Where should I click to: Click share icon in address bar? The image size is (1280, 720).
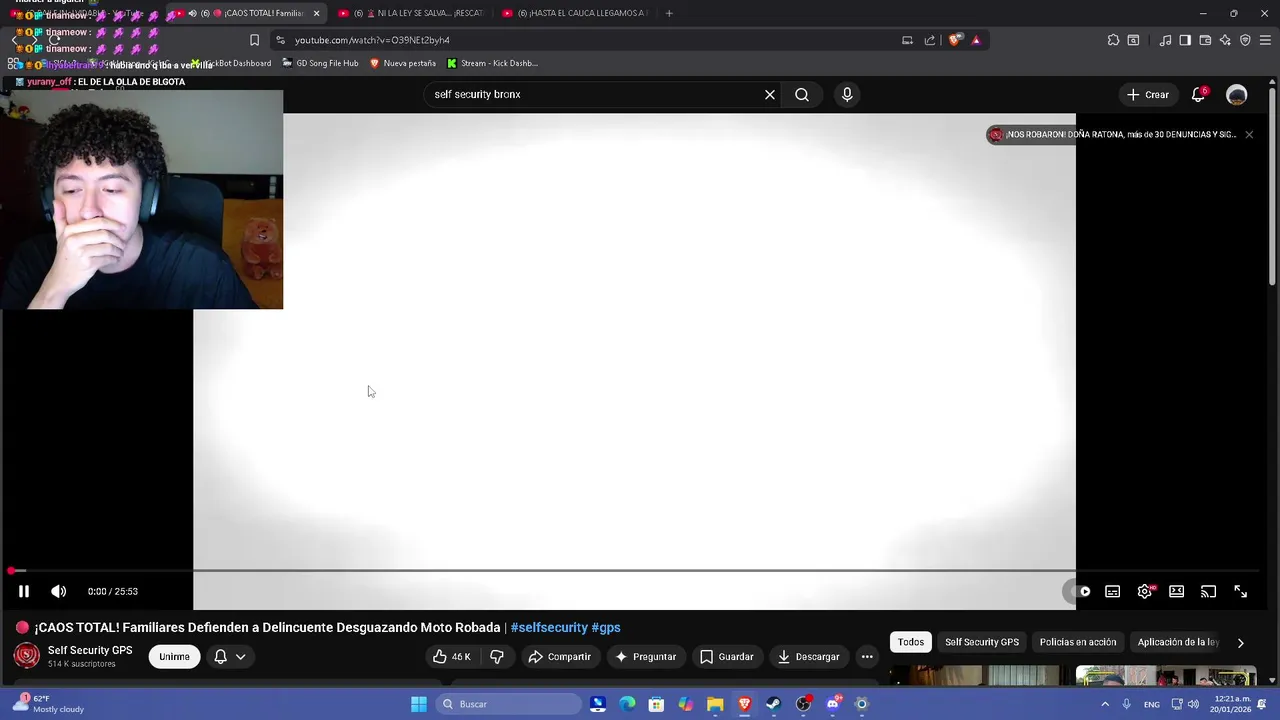coord(929,40)
